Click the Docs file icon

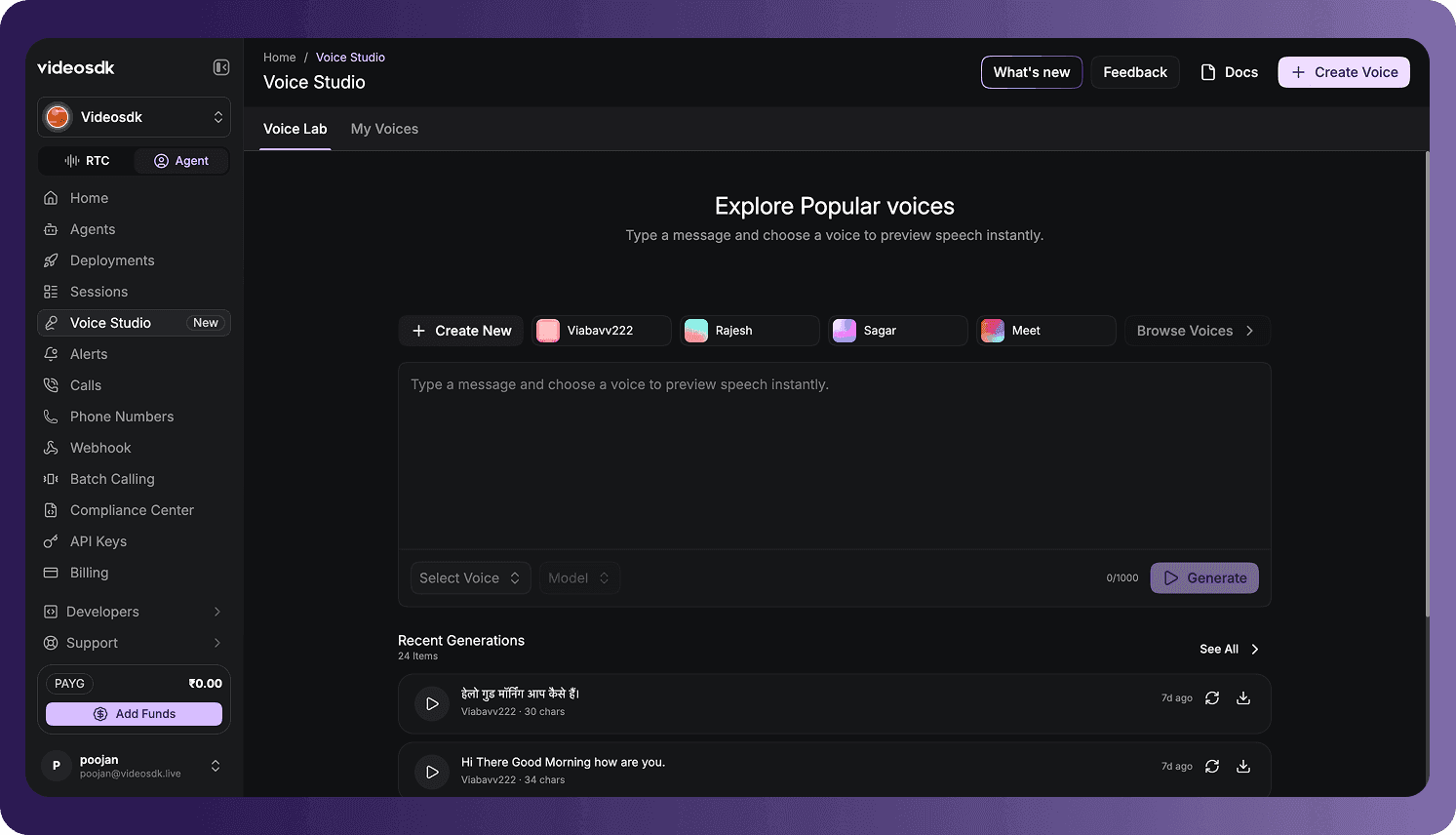click(1208, 72)
